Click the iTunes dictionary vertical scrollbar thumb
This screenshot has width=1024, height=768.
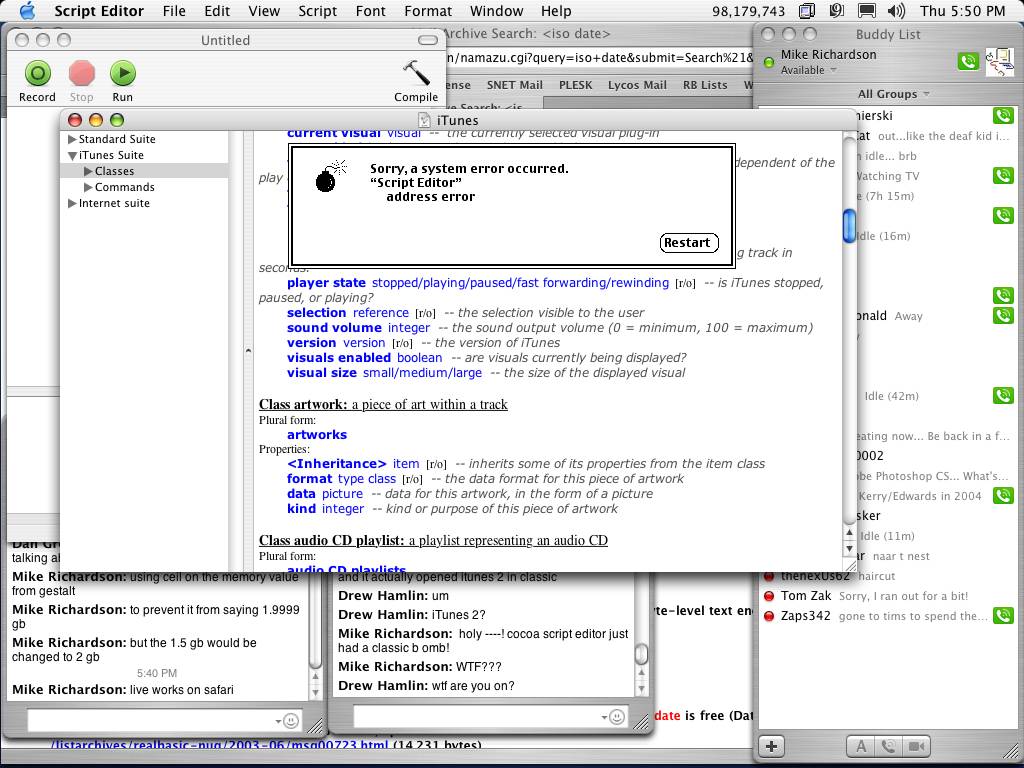pos(849,226)
